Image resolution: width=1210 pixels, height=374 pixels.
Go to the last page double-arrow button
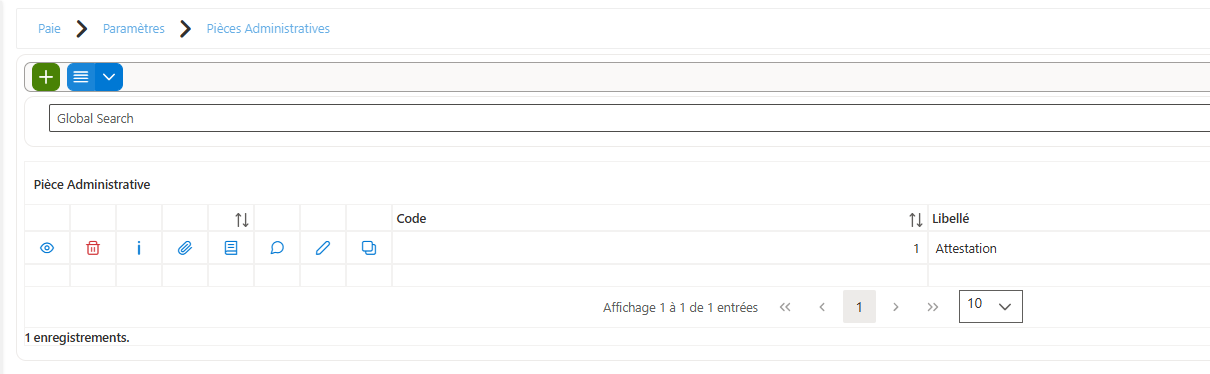(933, 307)
